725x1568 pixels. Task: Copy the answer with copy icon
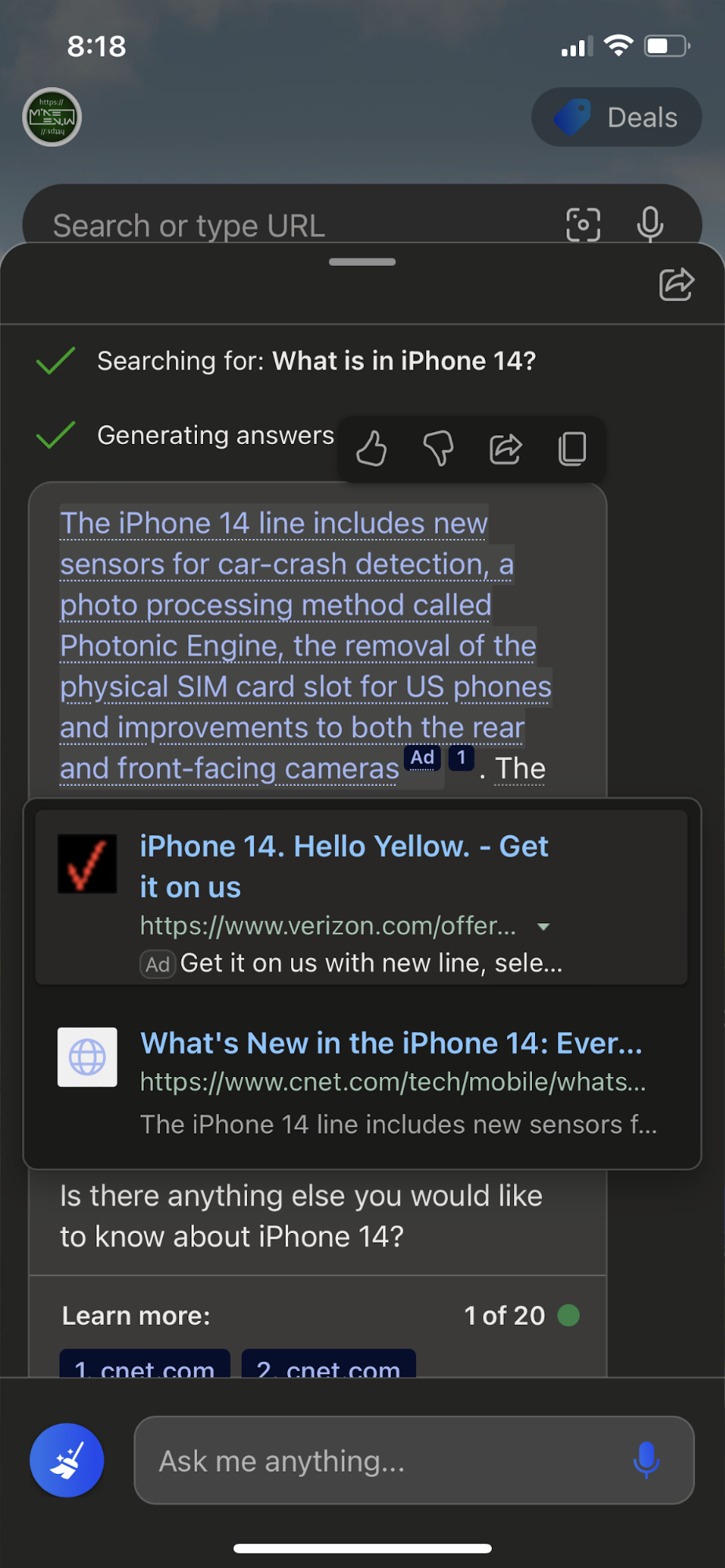point(572,449)
